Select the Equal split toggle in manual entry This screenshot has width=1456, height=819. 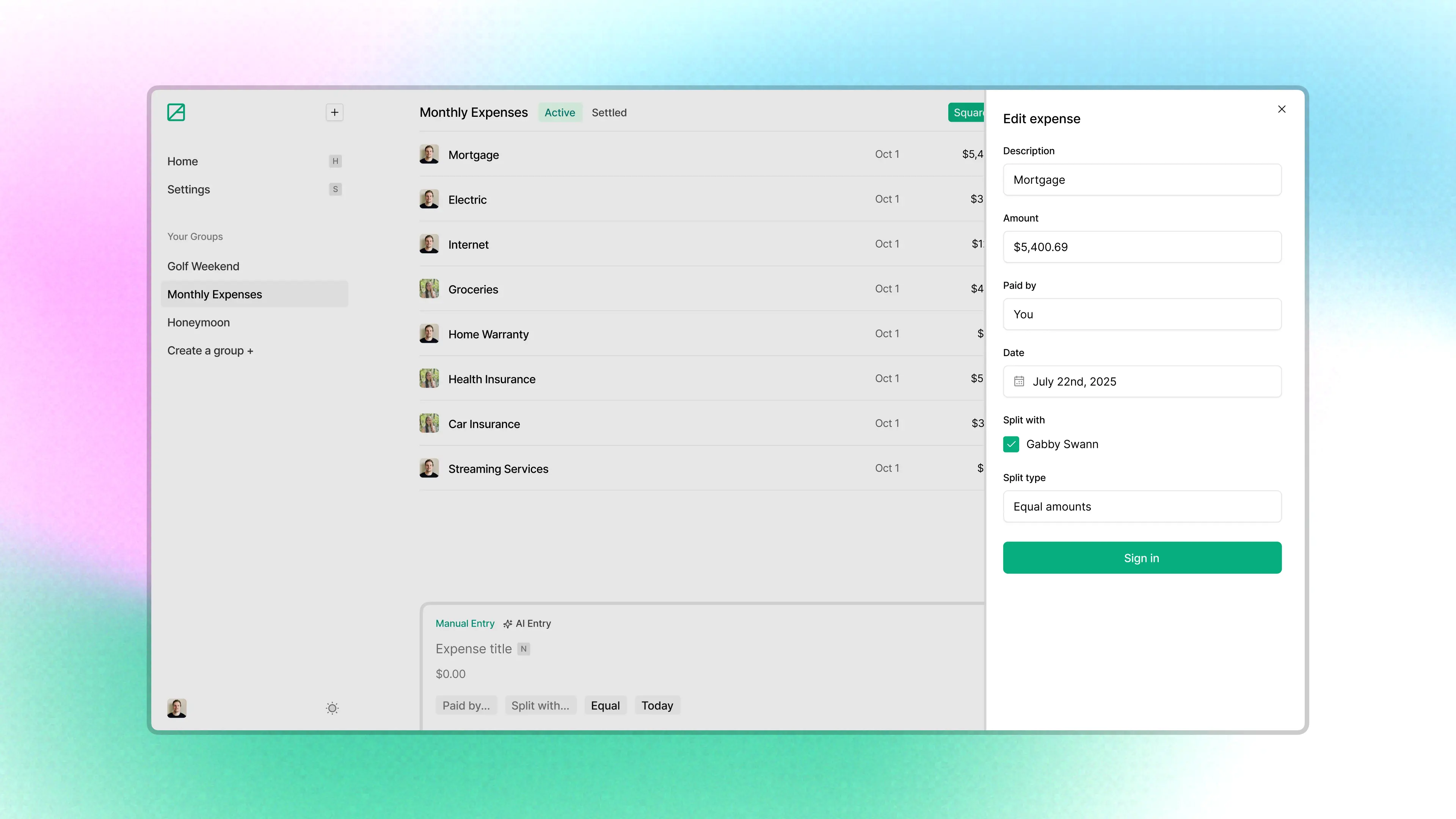pyautogui.click(x=605, y=705)
